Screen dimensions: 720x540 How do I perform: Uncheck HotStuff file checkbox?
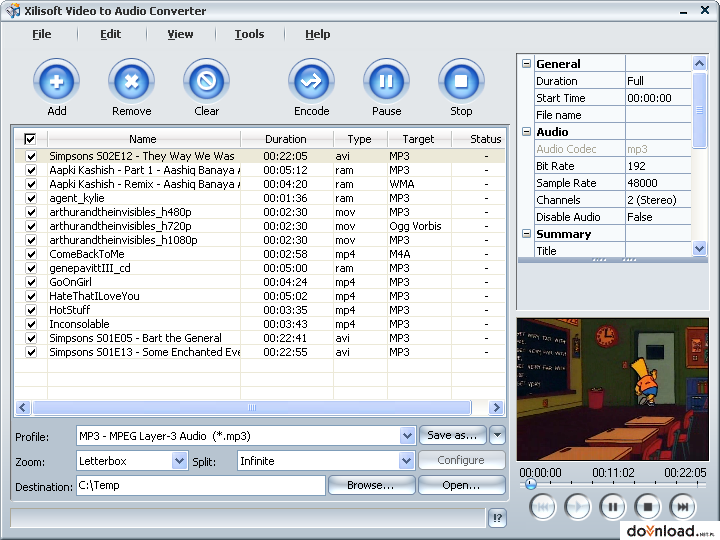[31, 310]
